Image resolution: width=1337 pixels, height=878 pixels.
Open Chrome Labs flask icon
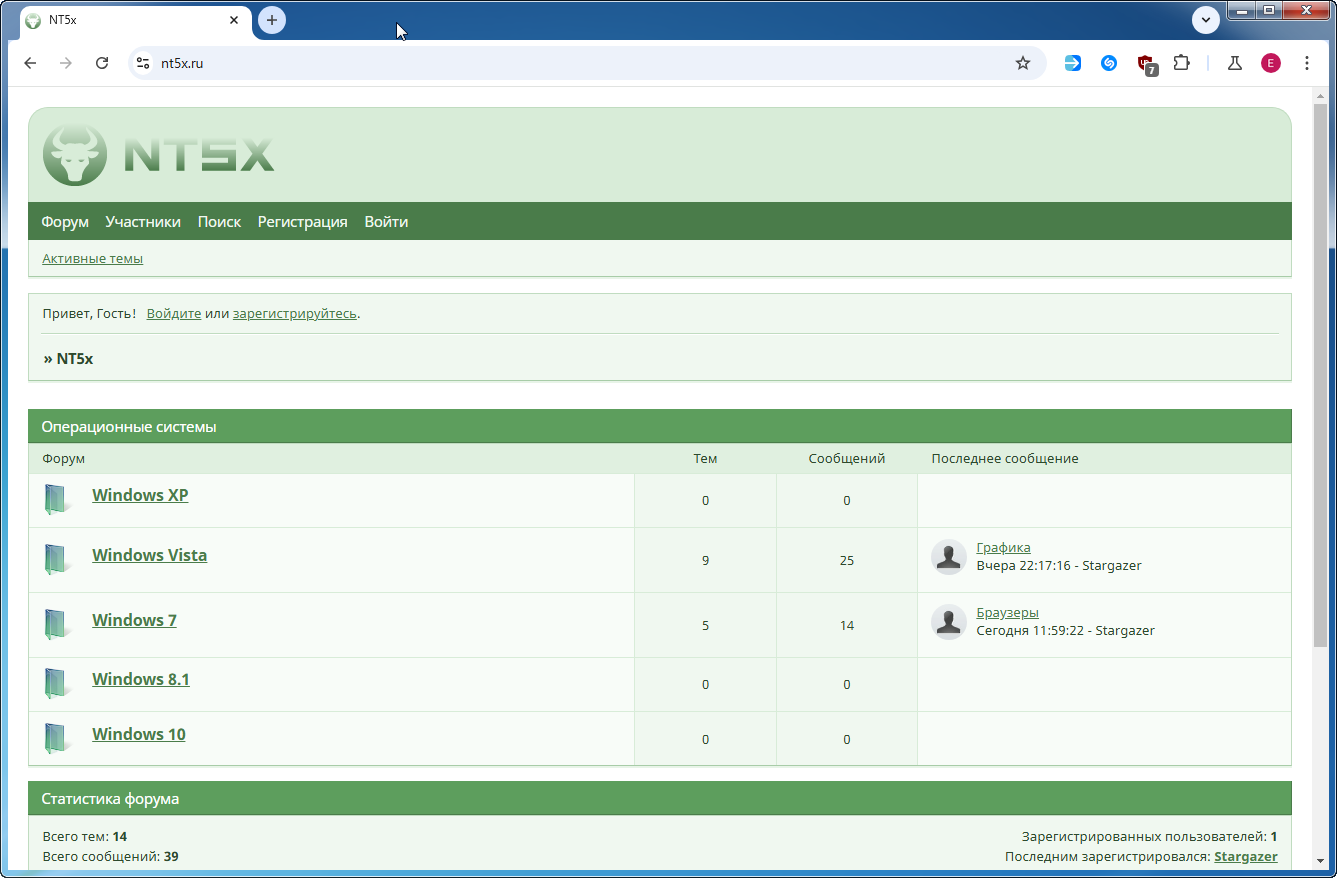[1235, 63]
